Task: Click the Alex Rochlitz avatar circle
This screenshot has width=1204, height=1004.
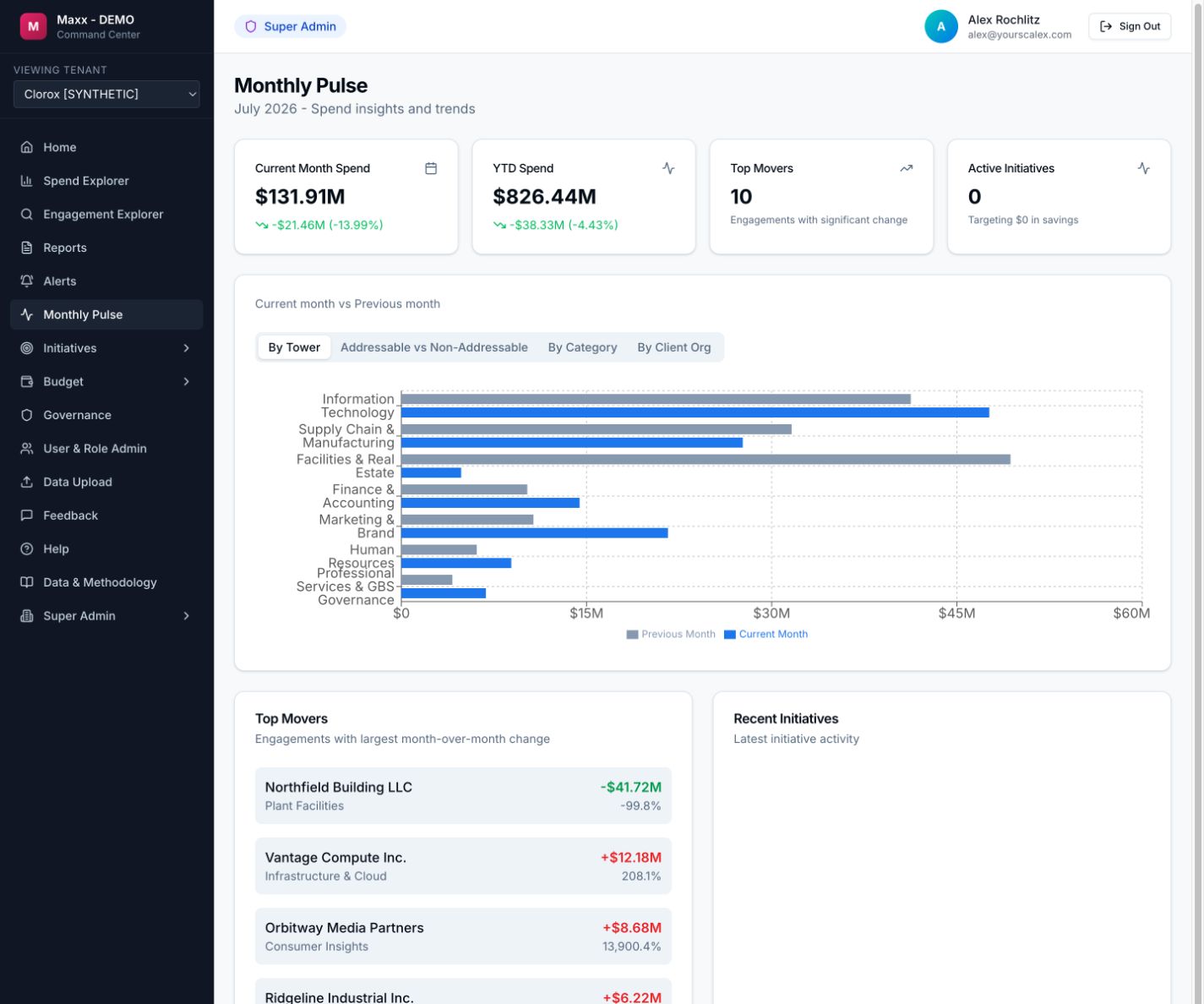Action: [x=941, y=26]
